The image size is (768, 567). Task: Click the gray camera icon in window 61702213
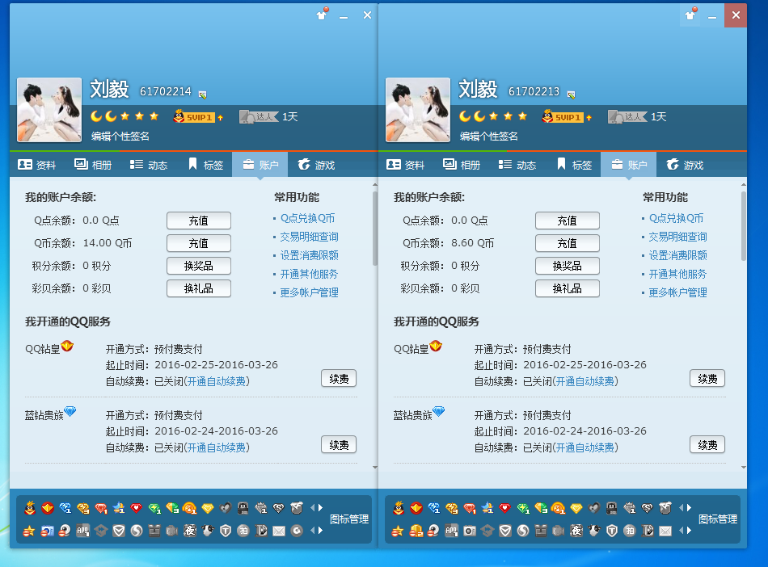[470, 531]
